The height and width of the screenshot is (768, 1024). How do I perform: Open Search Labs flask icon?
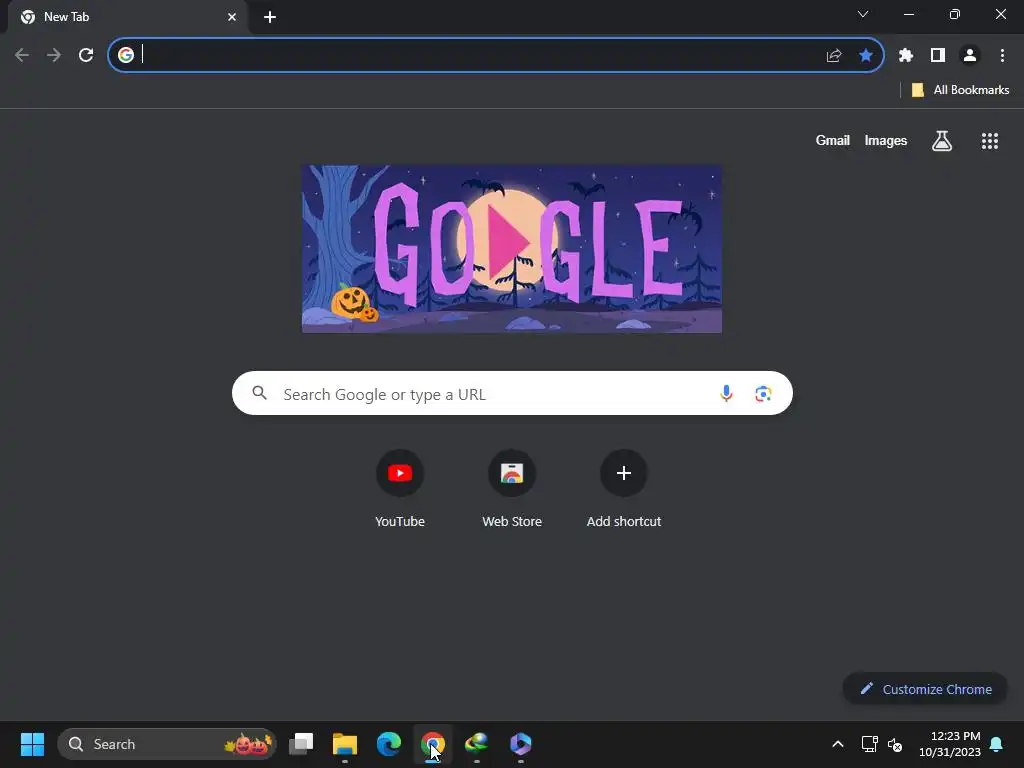pyautogui.click(x=942, y=140)
